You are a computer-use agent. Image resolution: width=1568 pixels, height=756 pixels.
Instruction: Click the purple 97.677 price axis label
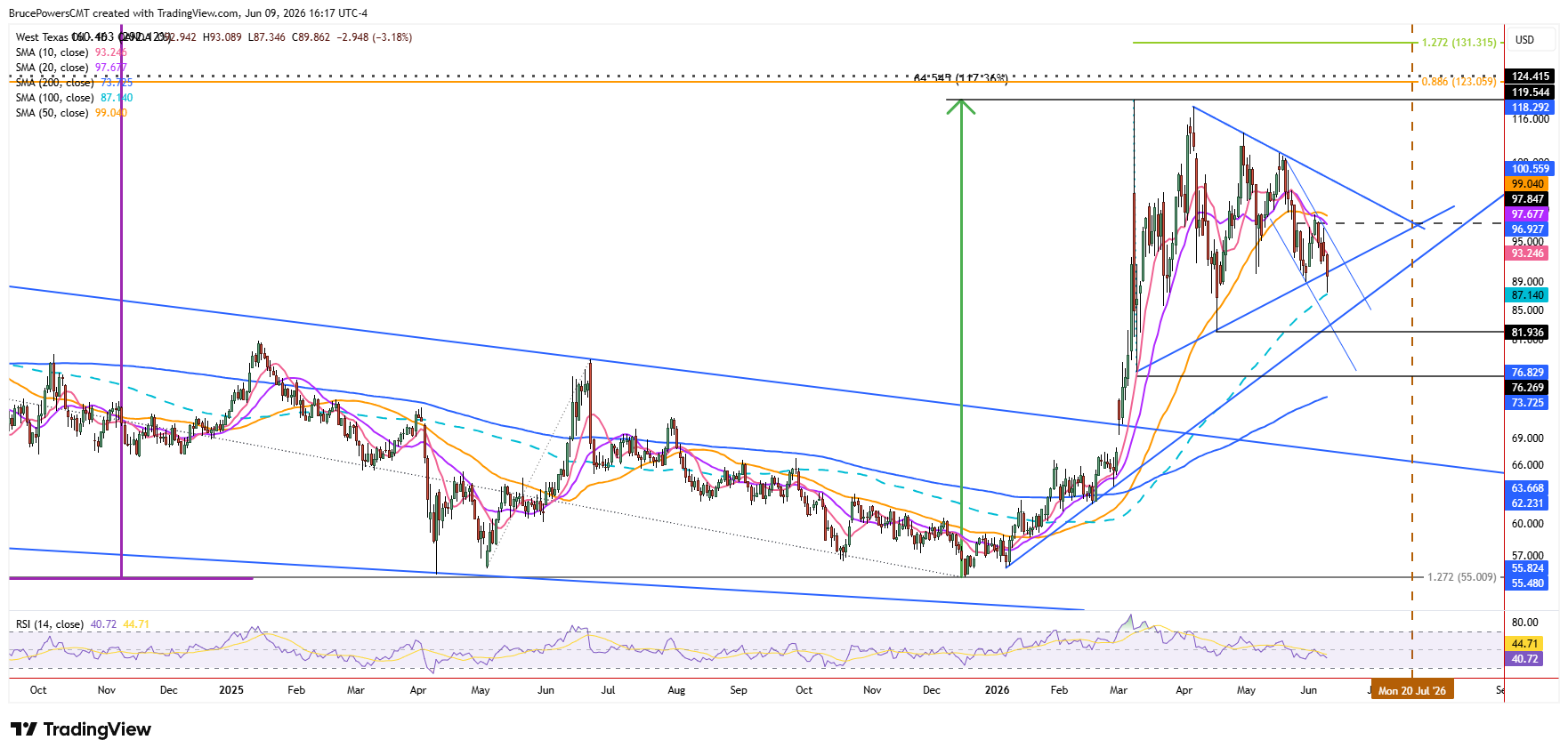(1528, 214)
